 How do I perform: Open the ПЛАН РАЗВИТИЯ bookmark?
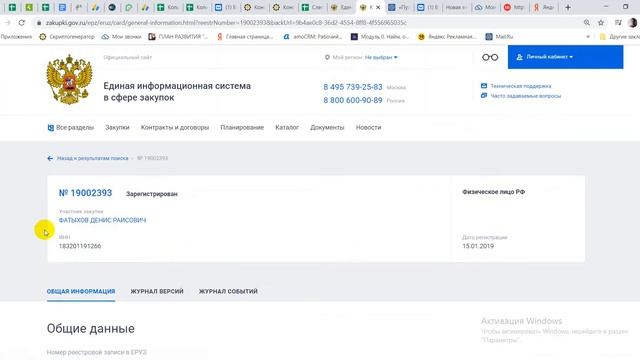(x=178, y=37)
